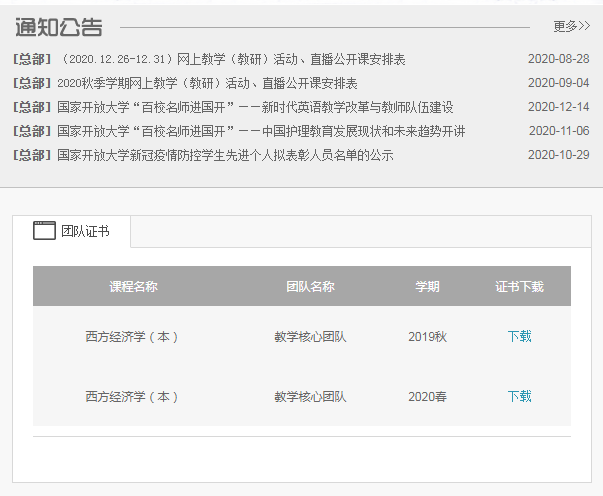This screenshot has height=496, width=603.
Task: Click the 2020春 term cell
Action: point(427,397)
